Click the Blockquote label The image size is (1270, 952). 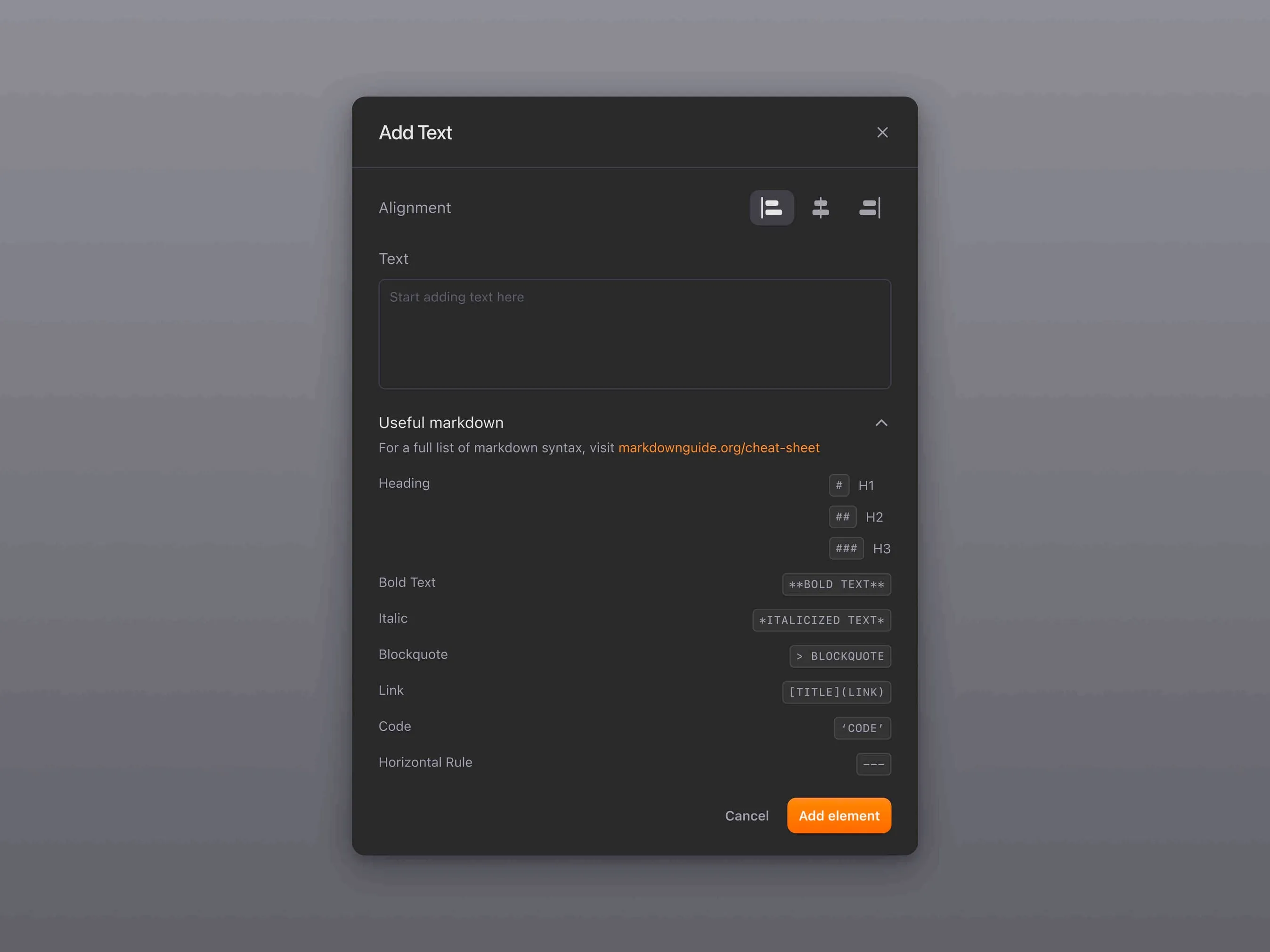(413, 654)
